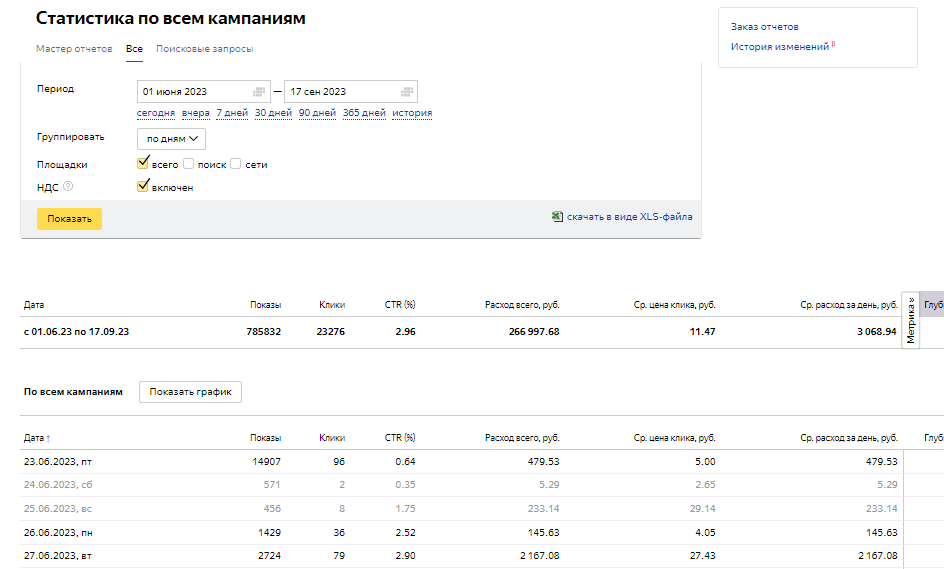Choose the 30 дней period shortcut

273,113
